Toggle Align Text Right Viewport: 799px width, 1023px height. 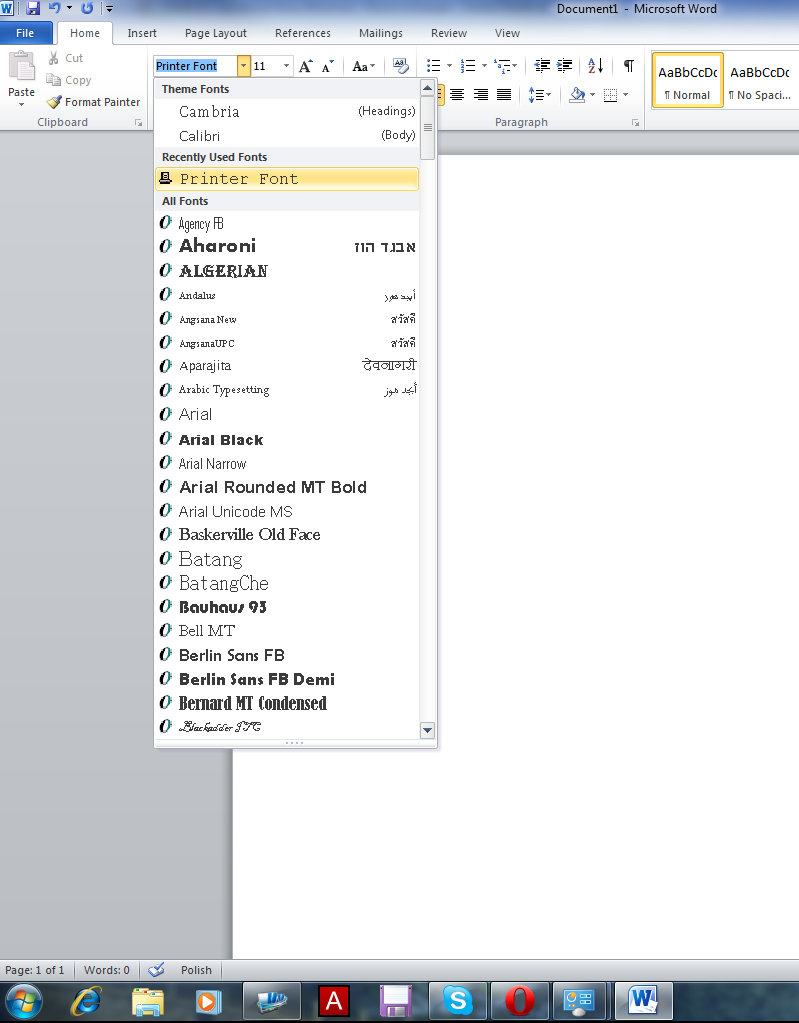[x=481, y=95]
